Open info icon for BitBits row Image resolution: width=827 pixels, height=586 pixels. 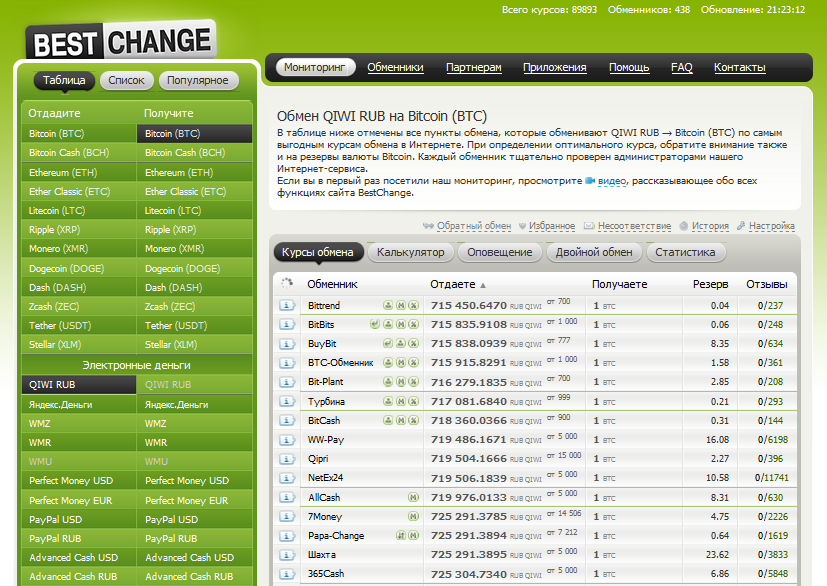[x=287, y=324]
